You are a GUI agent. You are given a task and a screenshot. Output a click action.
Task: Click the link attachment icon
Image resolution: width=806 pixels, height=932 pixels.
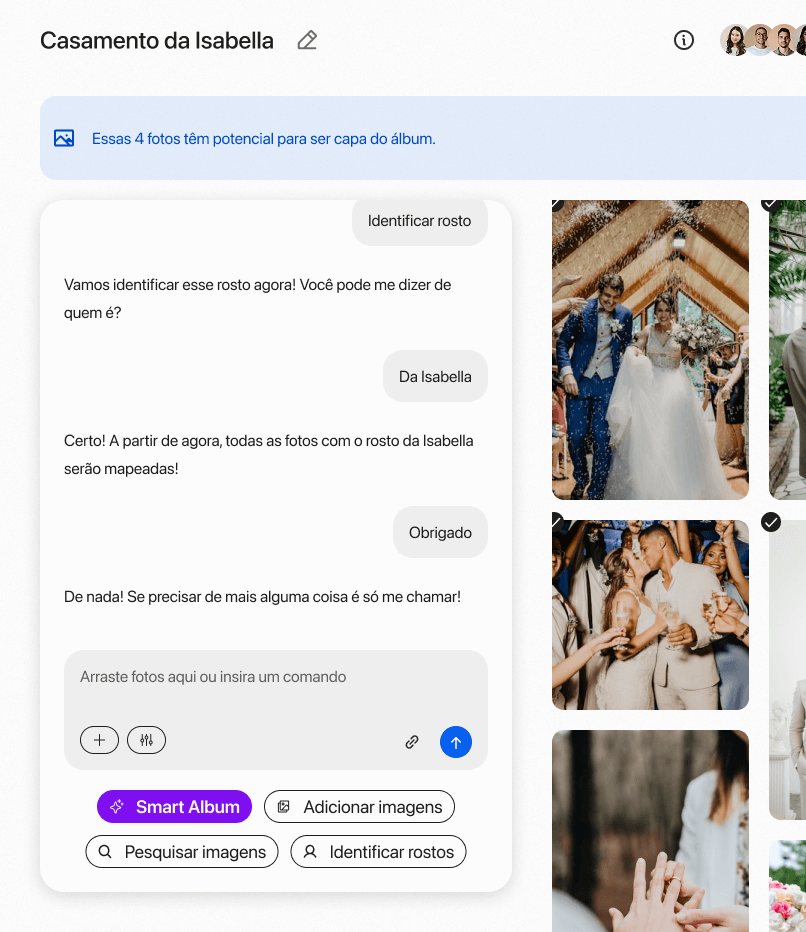click(411, 742)
